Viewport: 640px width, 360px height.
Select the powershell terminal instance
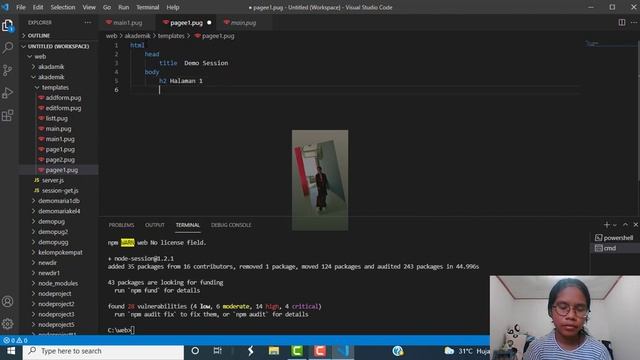pyautogui.click(x=615, y=238)
